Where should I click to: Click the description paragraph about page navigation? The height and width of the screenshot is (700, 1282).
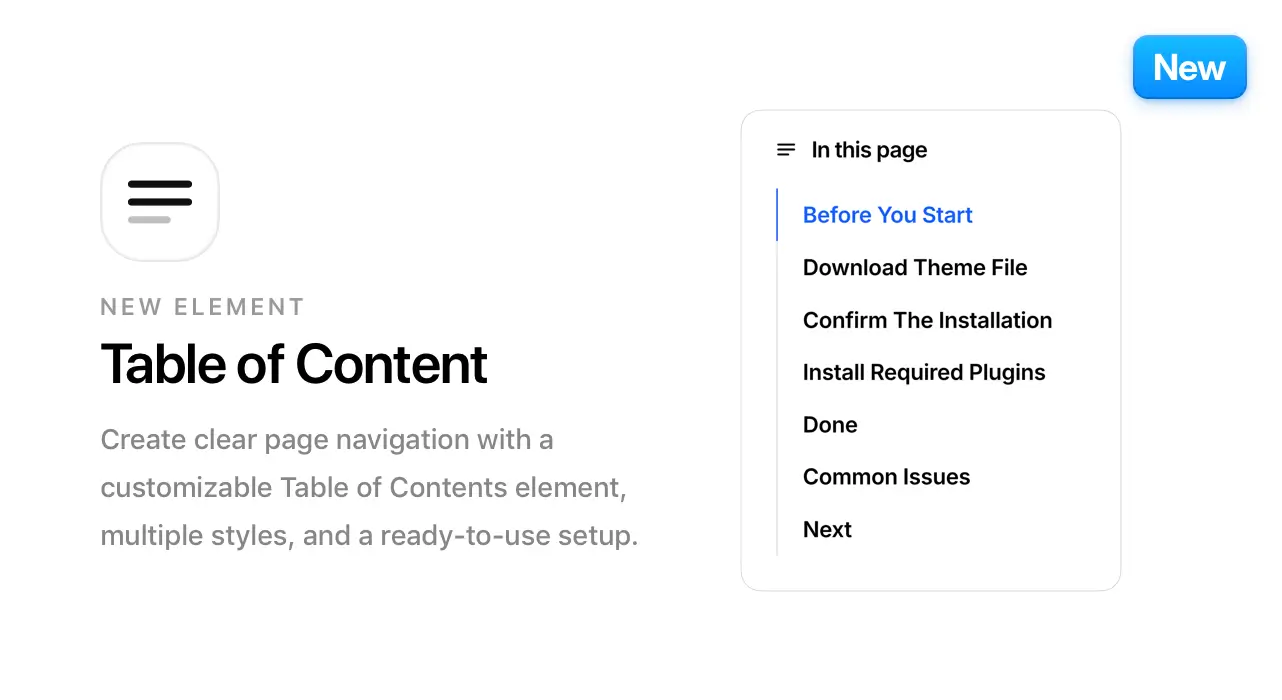[x=369, y=488]
